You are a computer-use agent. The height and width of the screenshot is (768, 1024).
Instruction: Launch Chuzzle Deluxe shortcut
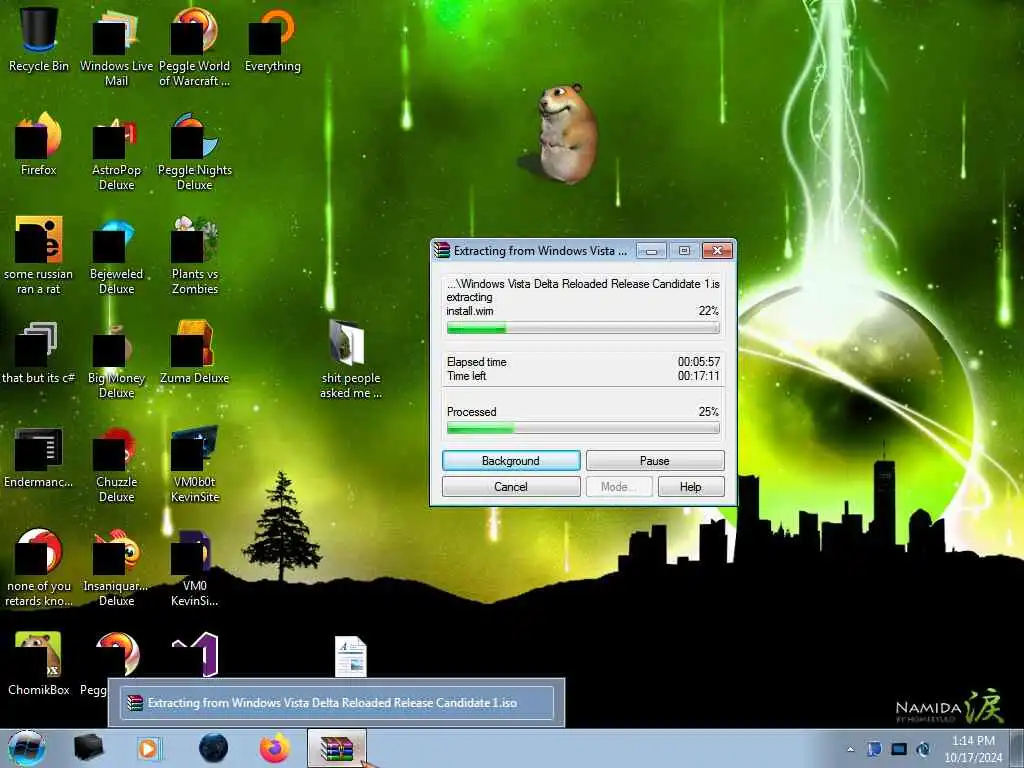116,464
